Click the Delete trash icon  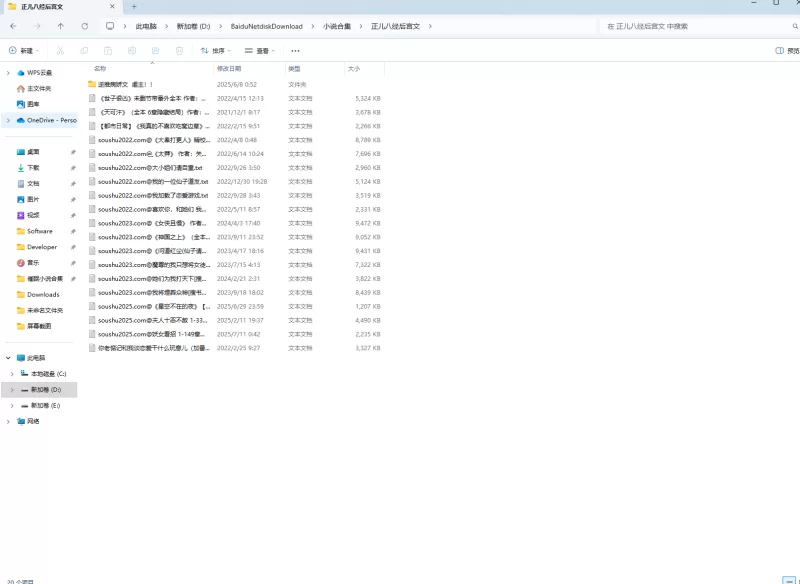coord(179,50)
